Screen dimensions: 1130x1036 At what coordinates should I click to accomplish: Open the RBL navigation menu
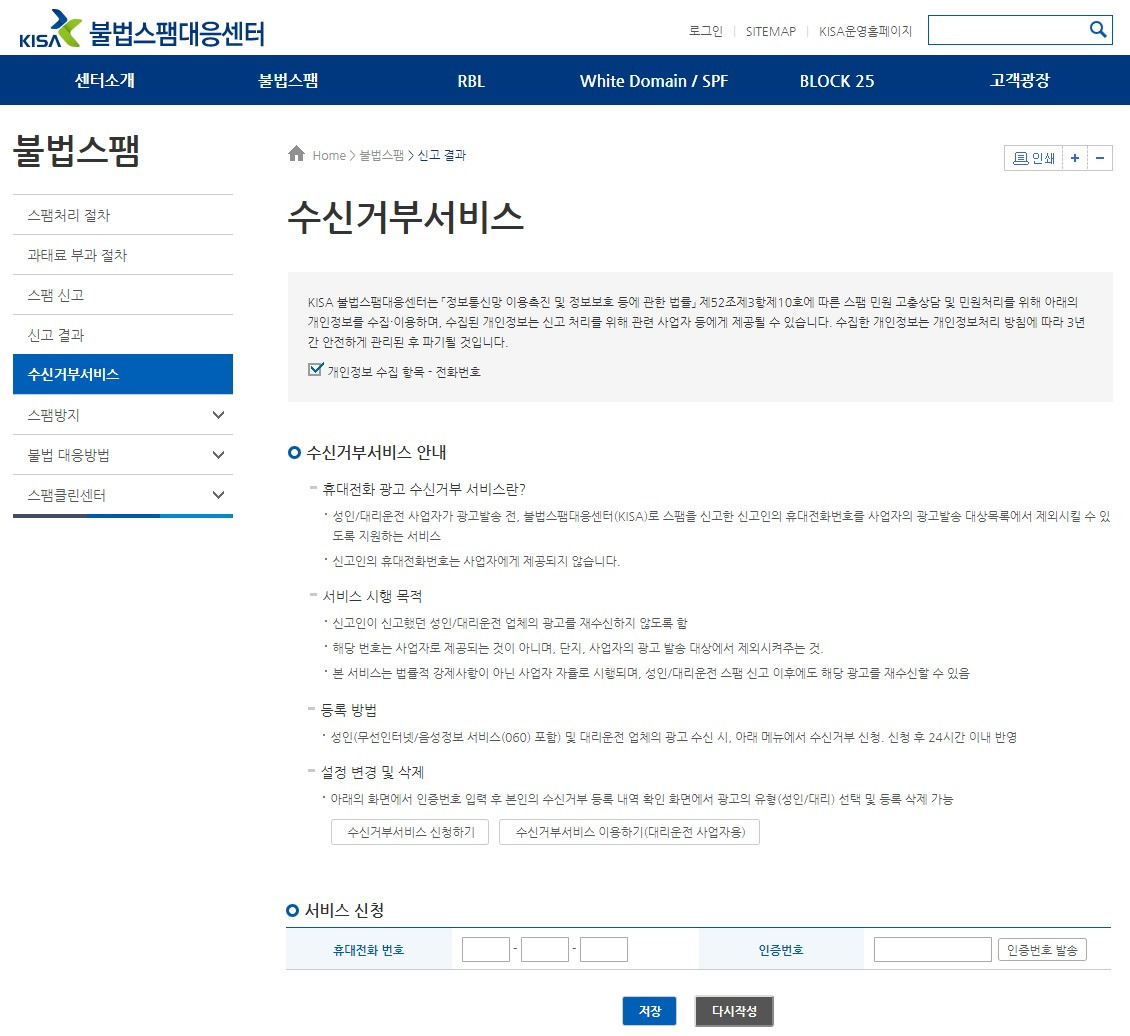click(470, 81)
